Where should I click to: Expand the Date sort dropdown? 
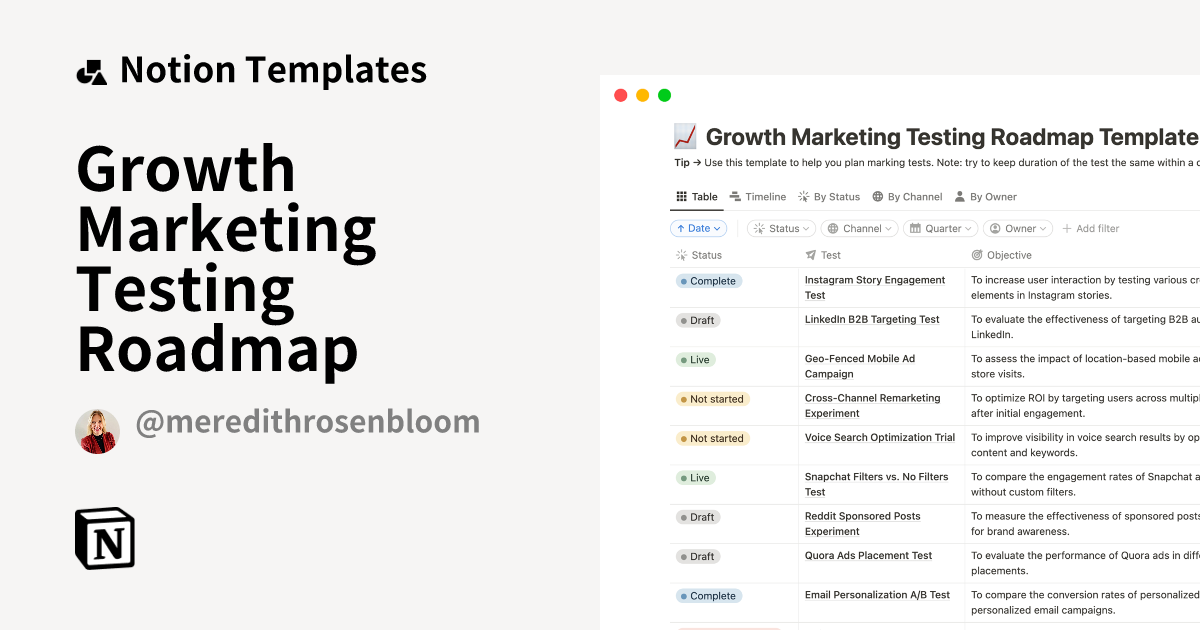tap(698, 228)
